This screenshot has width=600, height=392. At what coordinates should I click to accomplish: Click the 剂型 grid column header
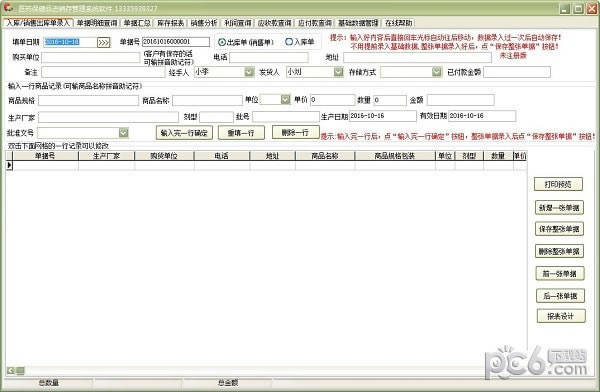pos(469,156)
